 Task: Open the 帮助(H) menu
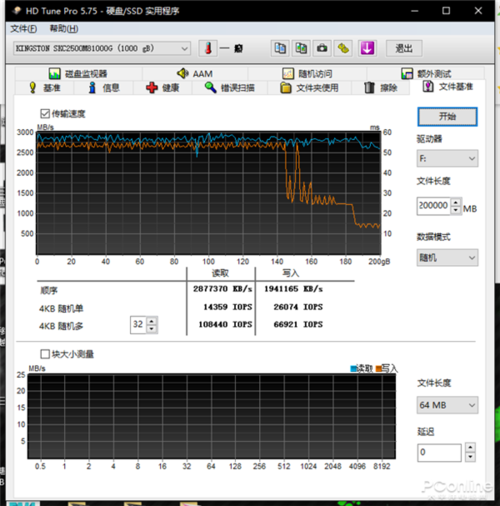64,29
